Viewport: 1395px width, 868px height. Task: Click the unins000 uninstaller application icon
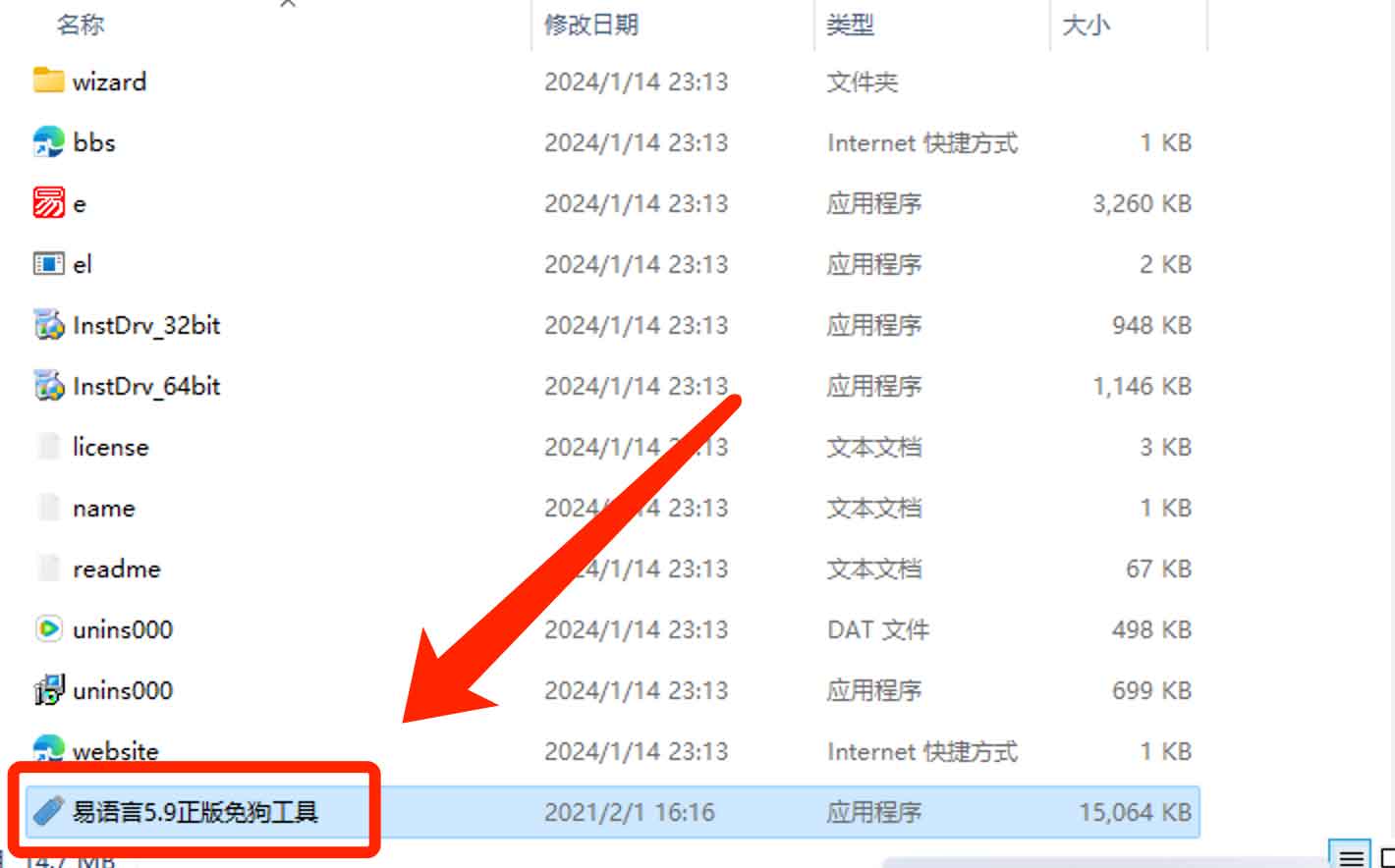48,689
